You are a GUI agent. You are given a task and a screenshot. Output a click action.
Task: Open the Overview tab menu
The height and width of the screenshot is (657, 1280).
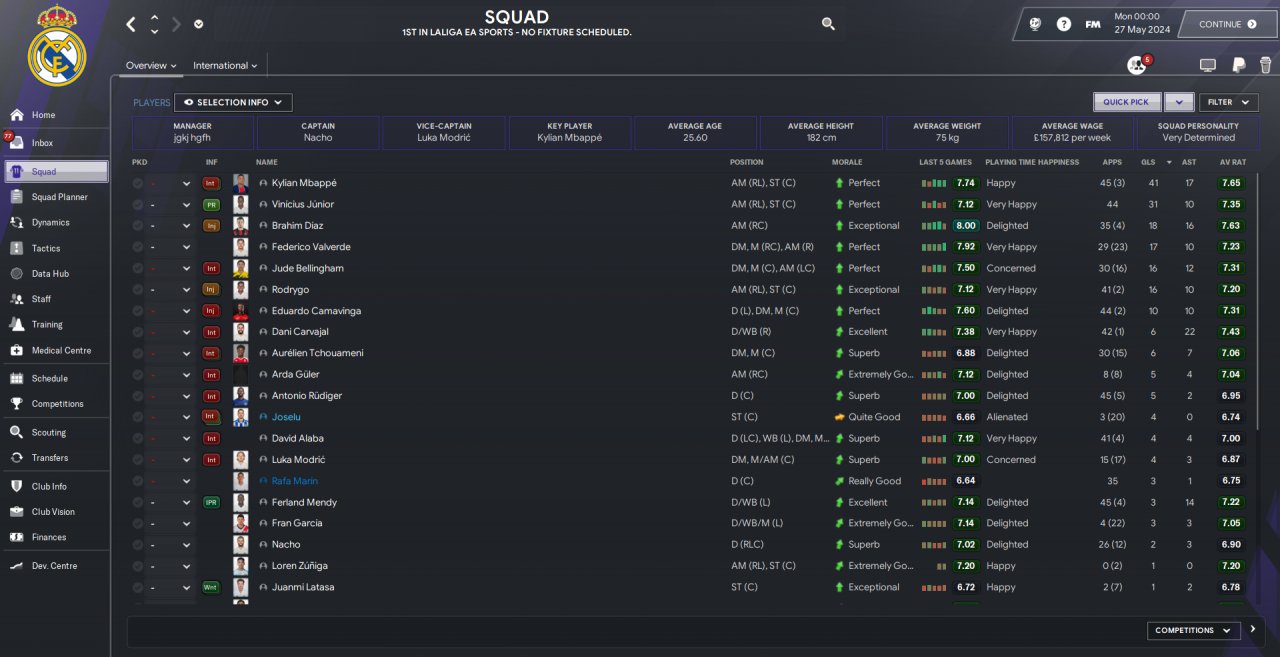(151, 65)
